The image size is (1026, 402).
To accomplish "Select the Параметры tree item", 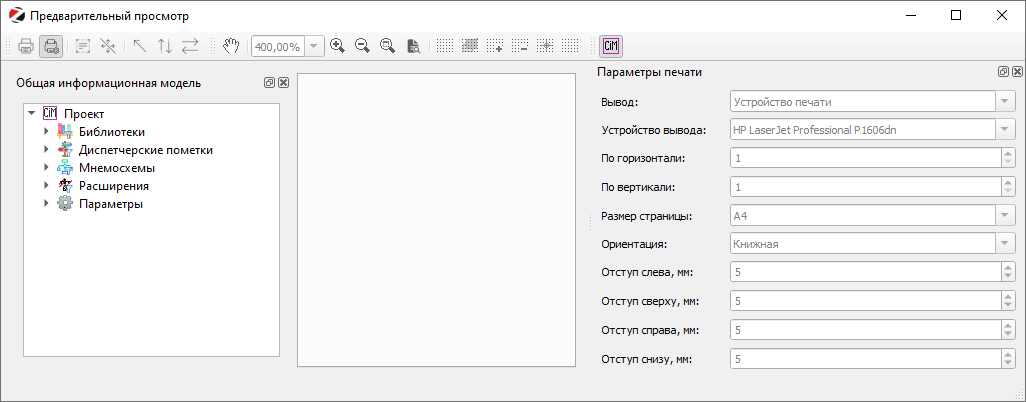I will coord(110,204).
